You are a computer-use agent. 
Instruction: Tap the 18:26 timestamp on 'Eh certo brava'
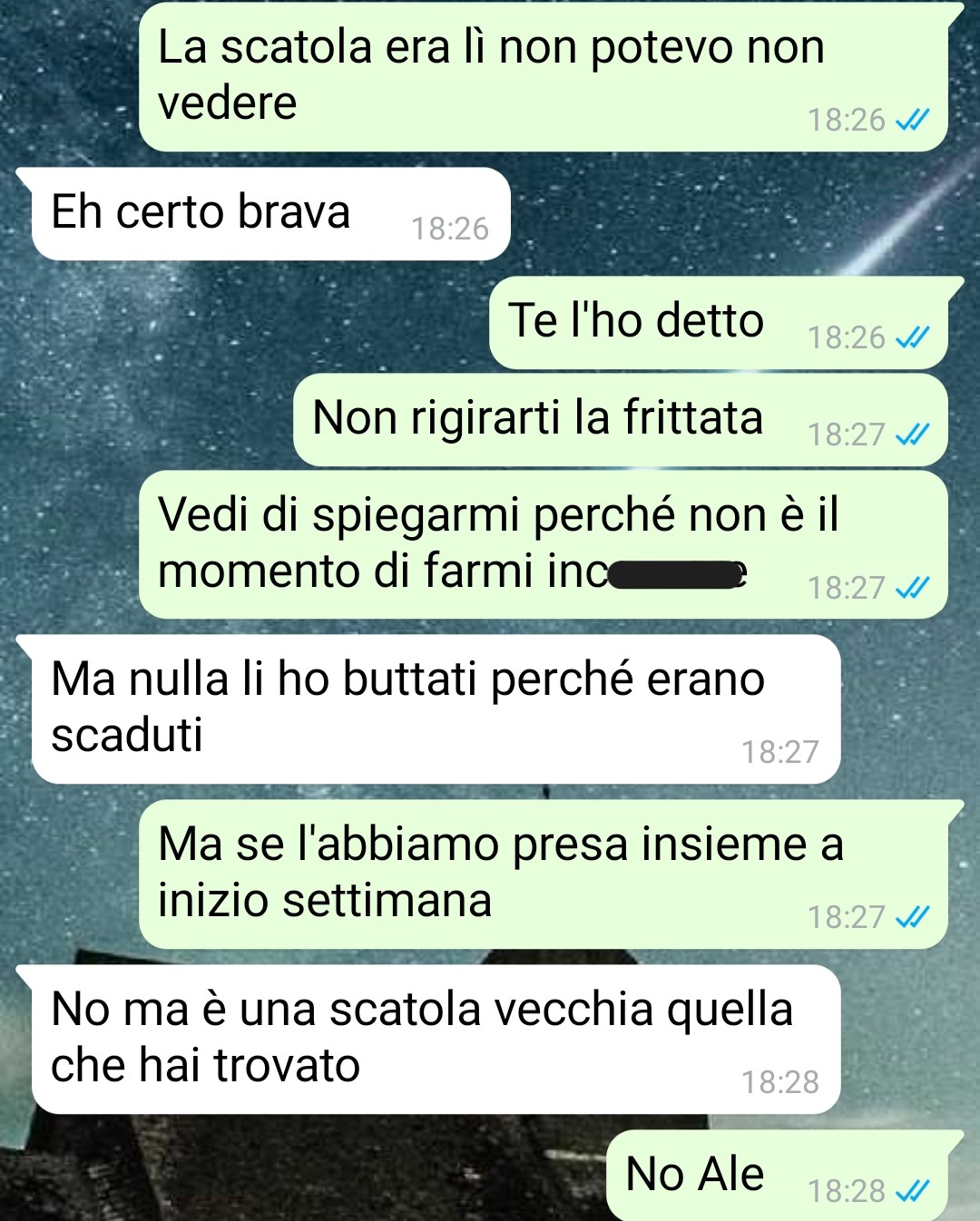coord(450,229)
